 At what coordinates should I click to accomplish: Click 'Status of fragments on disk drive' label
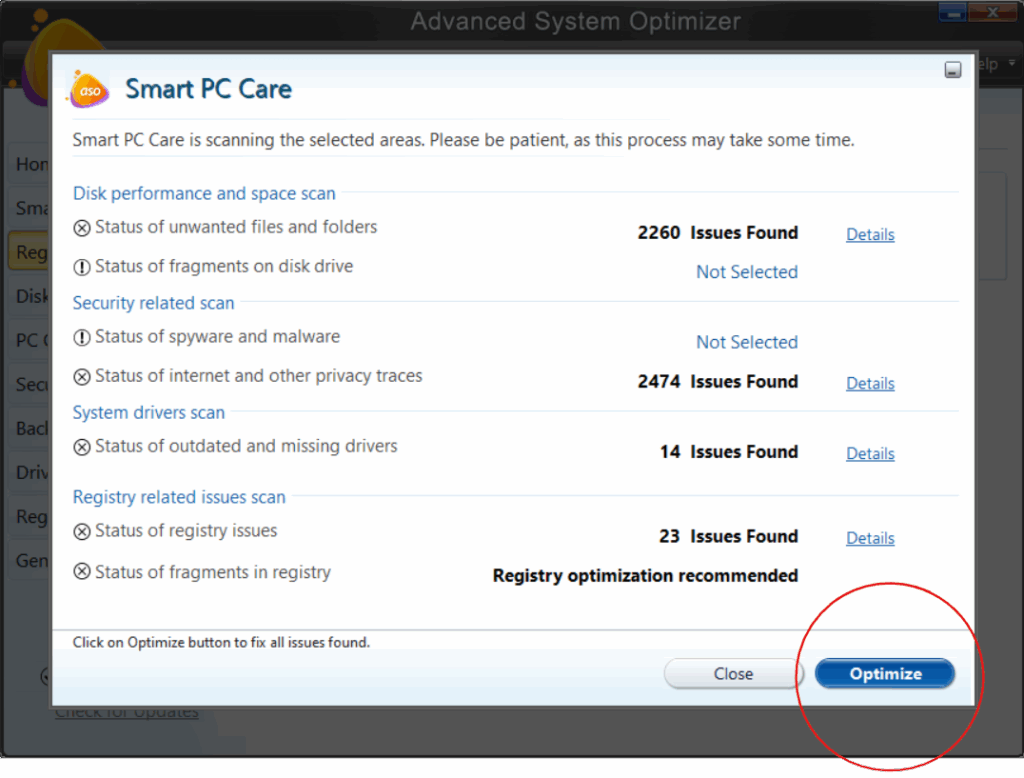click(x=224, y=266)
